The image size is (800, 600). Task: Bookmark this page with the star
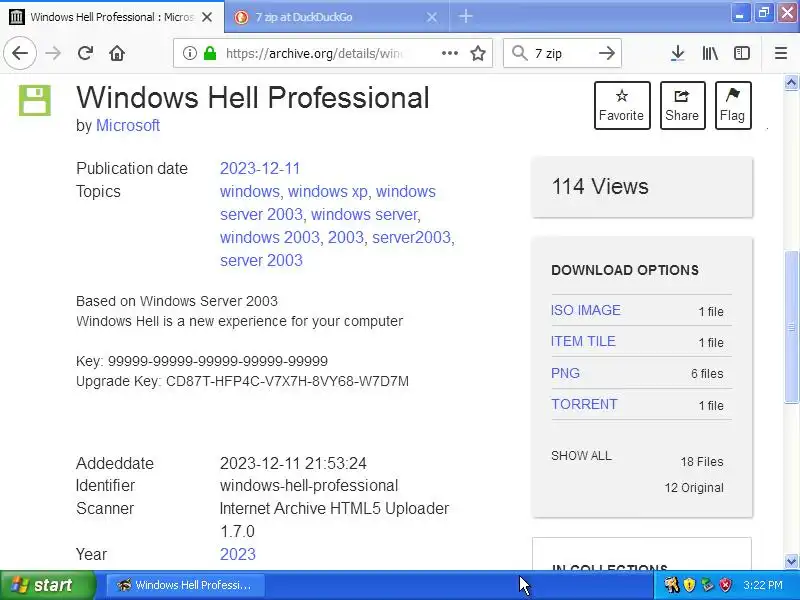click(x=478, y=53)
